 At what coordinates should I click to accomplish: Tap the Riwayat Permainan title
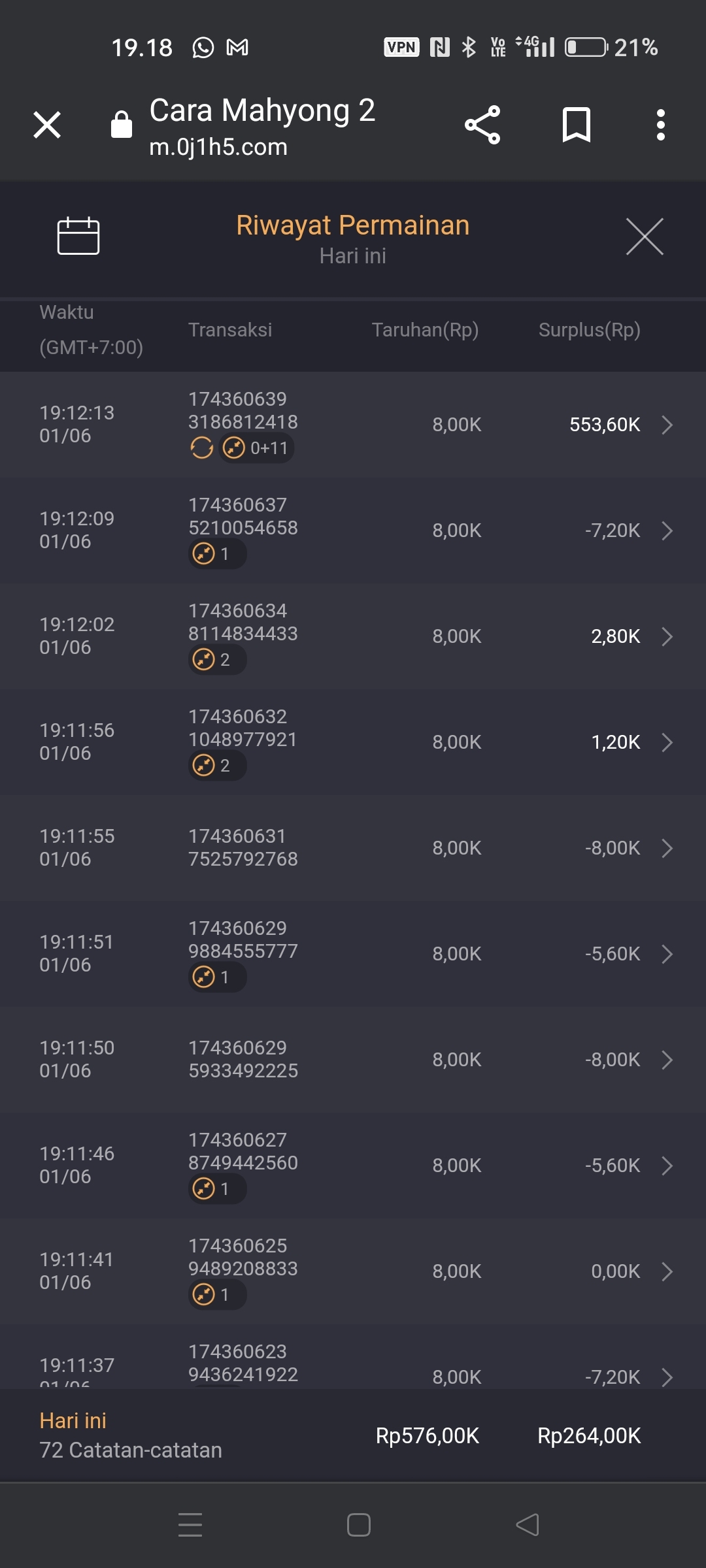point(352,225)
